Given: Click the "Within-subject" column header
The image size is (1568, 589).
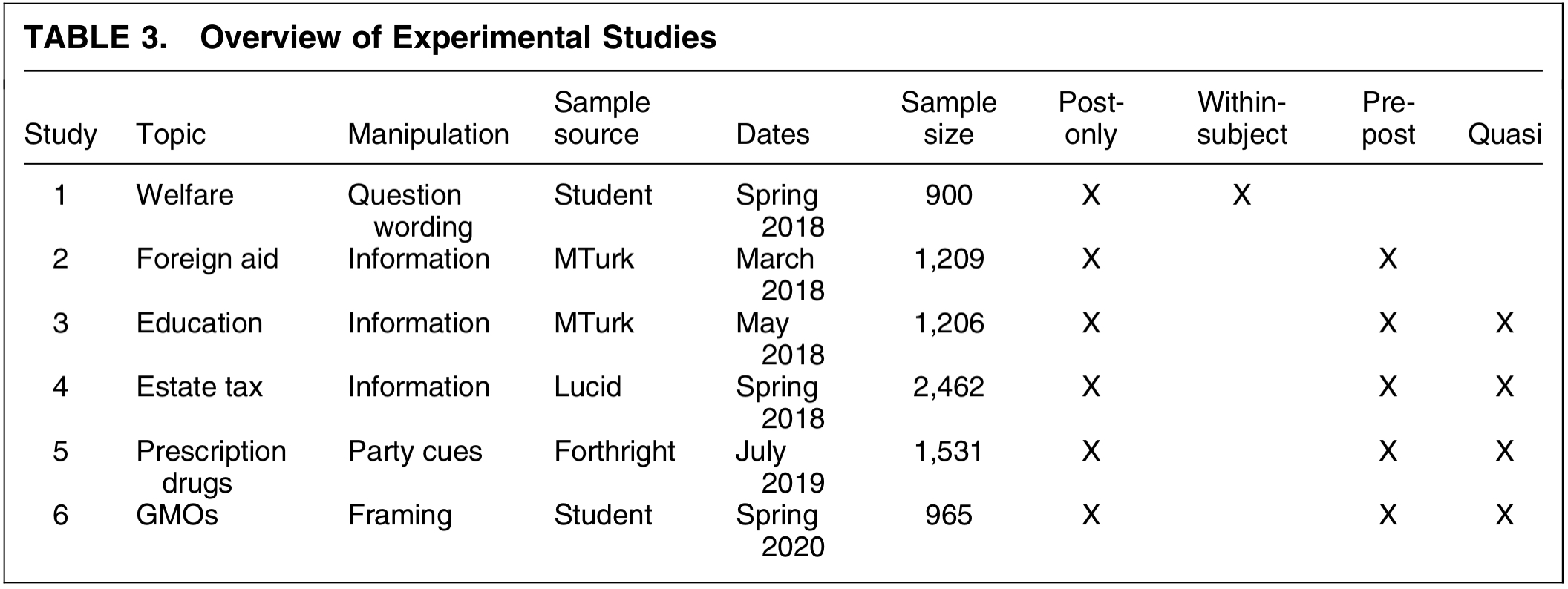Looking at the screenshot, I should click(x=1241, y=119).
